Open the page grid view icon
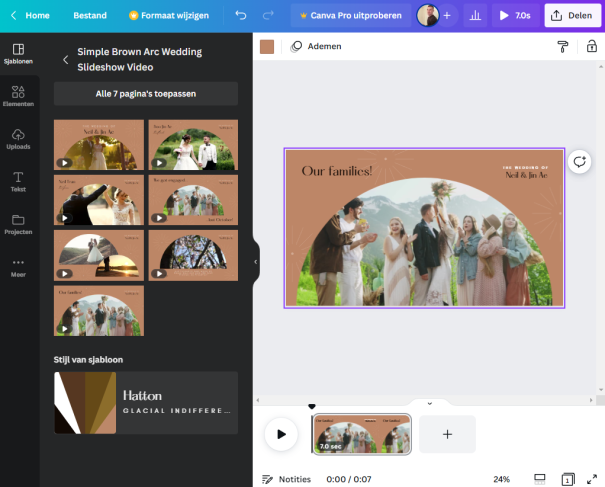The image size is (605, 487). (x=568, y=479)
